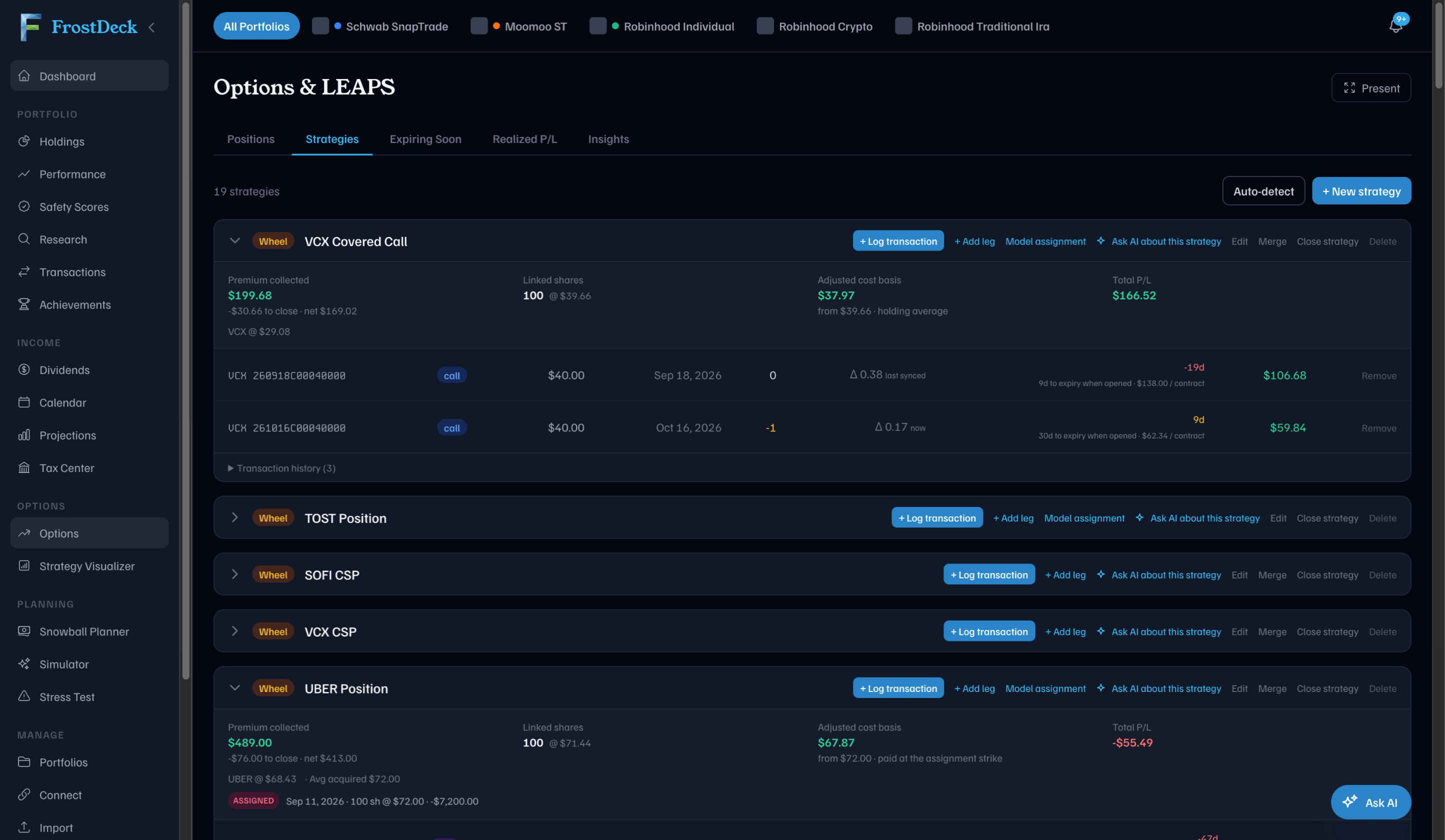1445x840 pixels.
Task: Collapse the VCX Covered Call strategy
Action: point(234,241)
